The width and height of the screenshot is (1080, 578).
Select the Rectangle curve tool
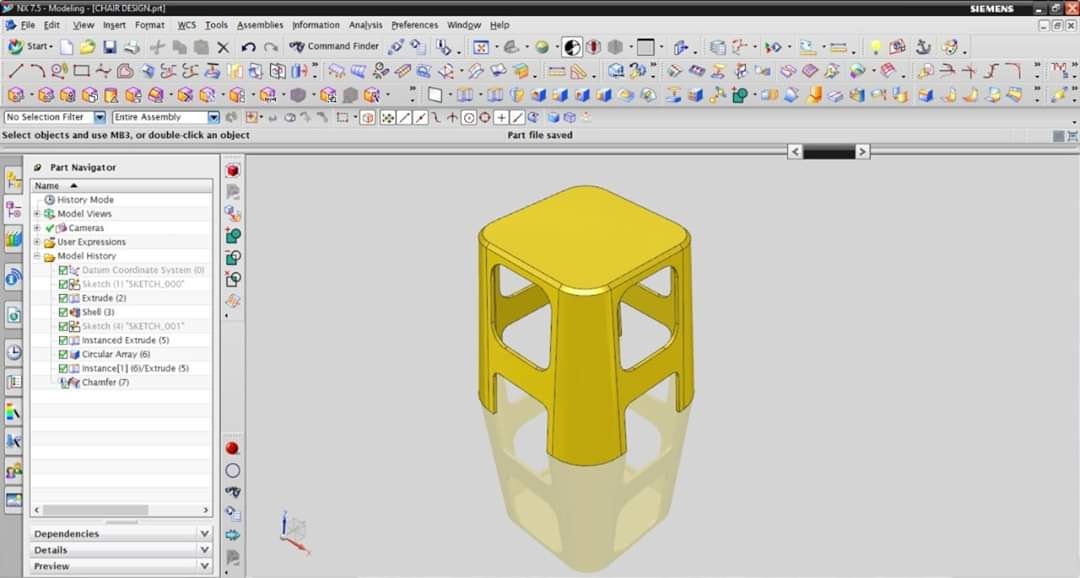pos(81,70)
